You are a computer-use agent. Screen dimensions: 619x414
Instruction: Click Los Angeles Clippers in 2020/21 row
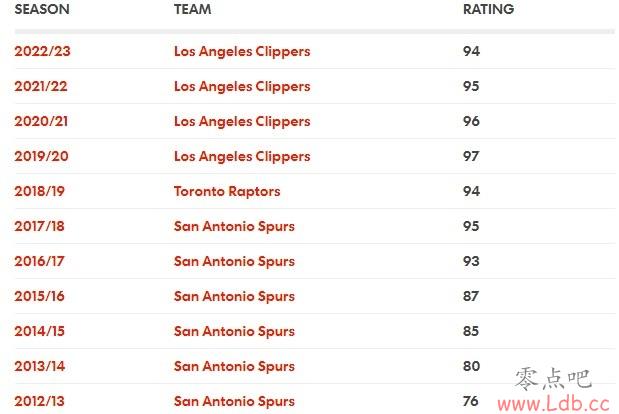(x=242, y=121)
